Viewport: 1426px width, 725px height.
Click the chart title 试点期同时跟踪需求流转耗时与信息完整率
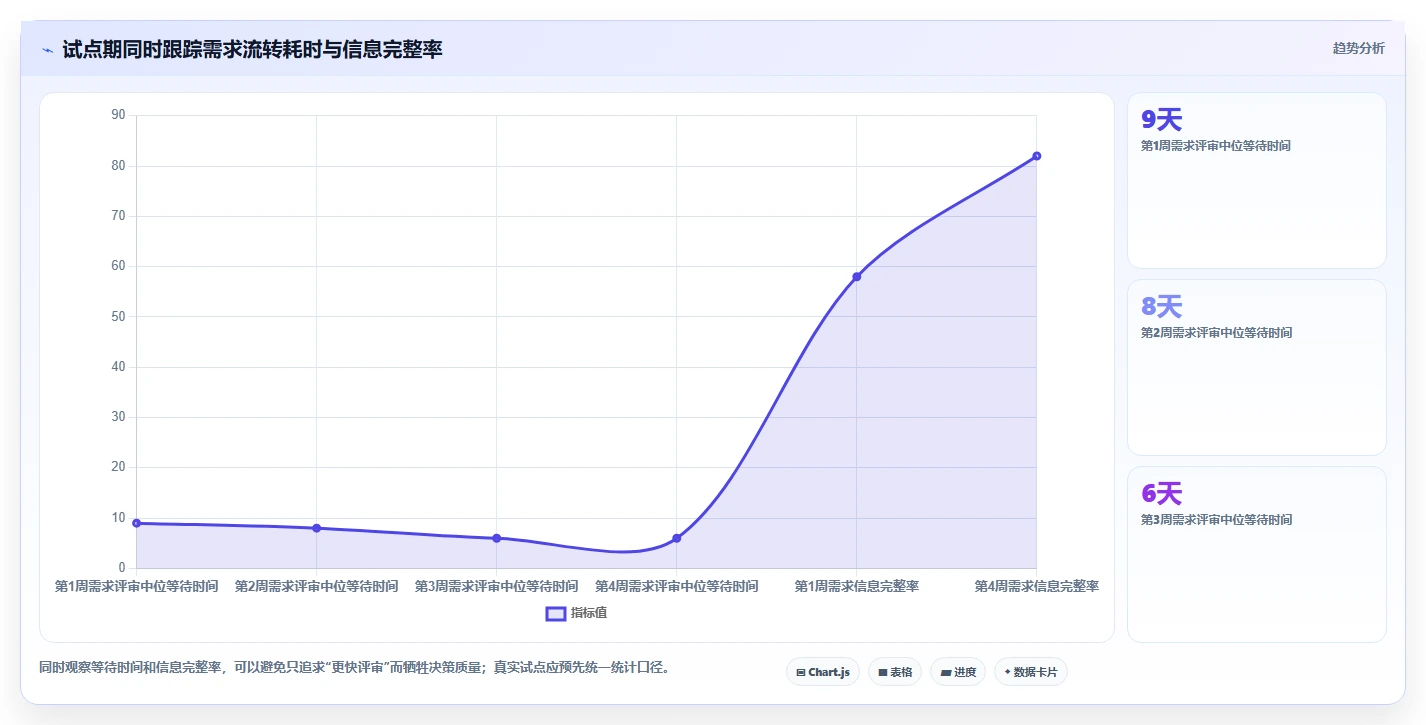point(252,49)
